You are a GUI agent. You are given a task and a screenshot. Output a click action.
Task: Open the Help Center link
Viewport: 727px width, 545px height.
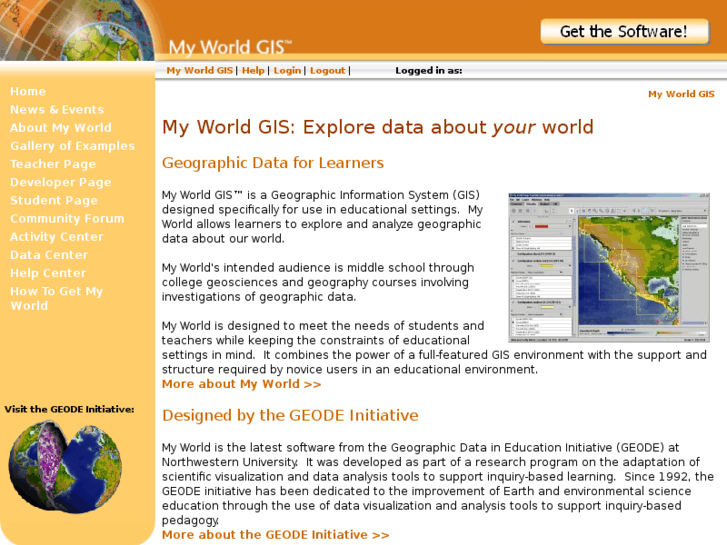click(48, 273)
